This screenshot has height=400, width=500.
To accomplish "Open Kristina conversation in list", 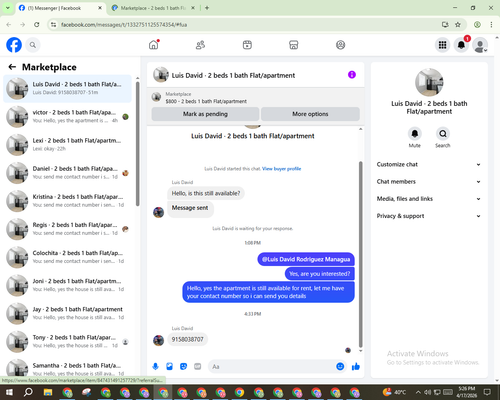I will coord(68,201).
